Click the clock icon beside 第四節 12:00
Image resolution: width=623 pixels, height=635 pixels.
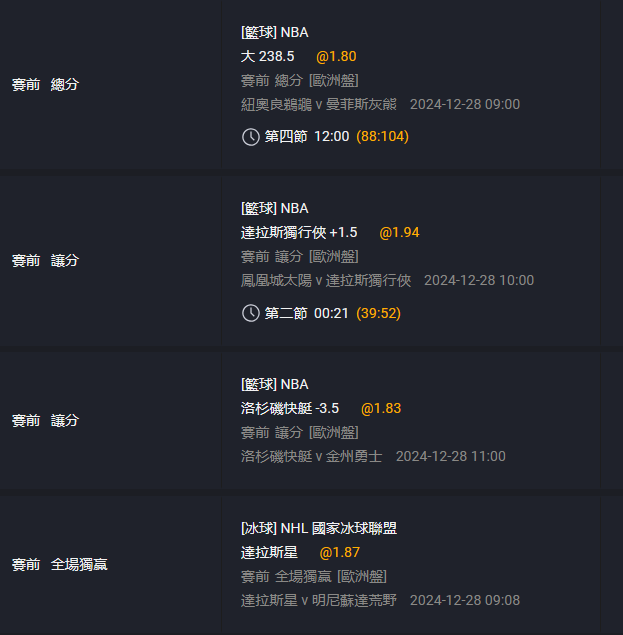tap(251, 137)
